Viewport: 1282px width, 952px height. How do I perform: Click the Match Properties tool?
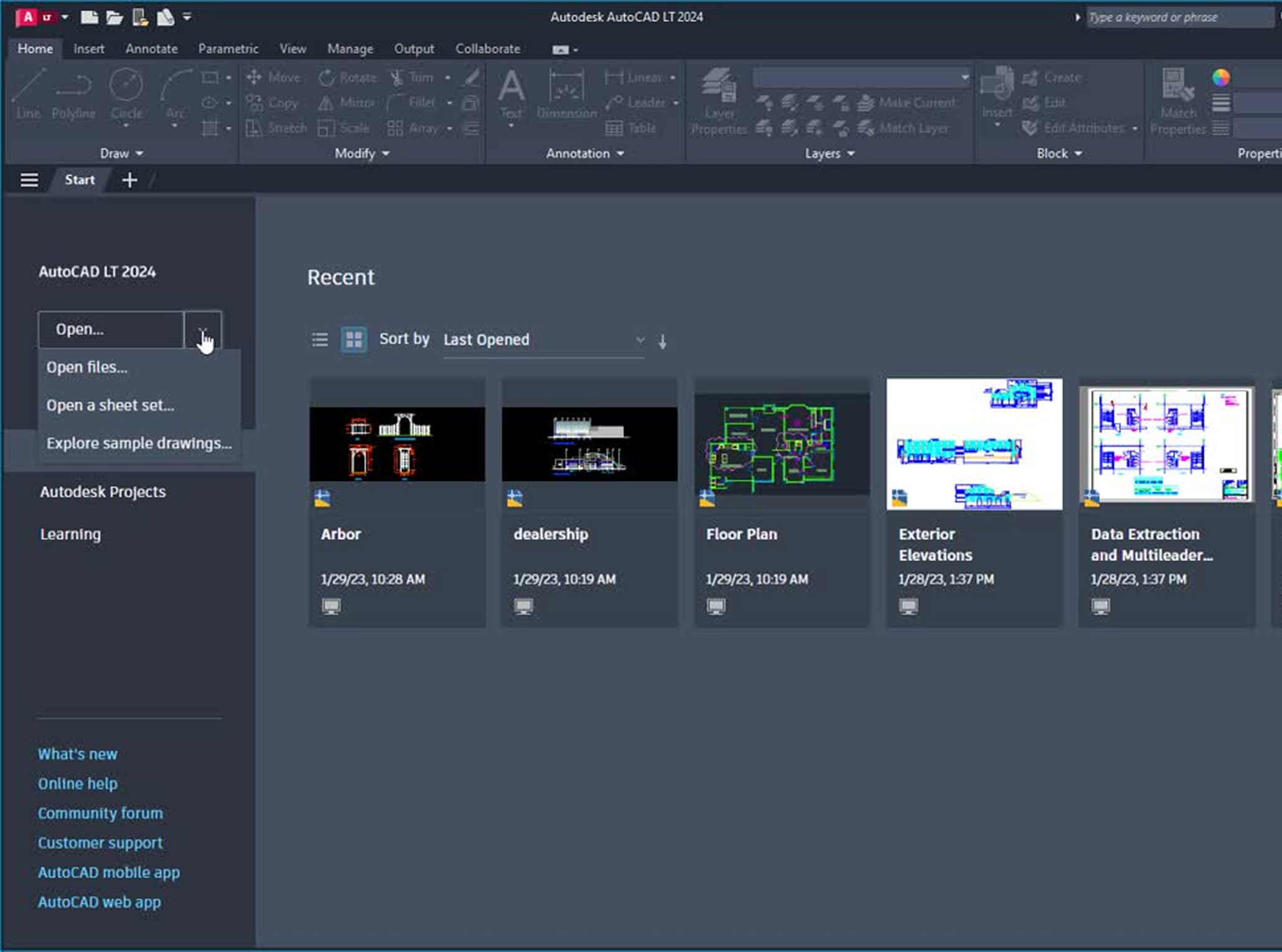coord(1177,101)
